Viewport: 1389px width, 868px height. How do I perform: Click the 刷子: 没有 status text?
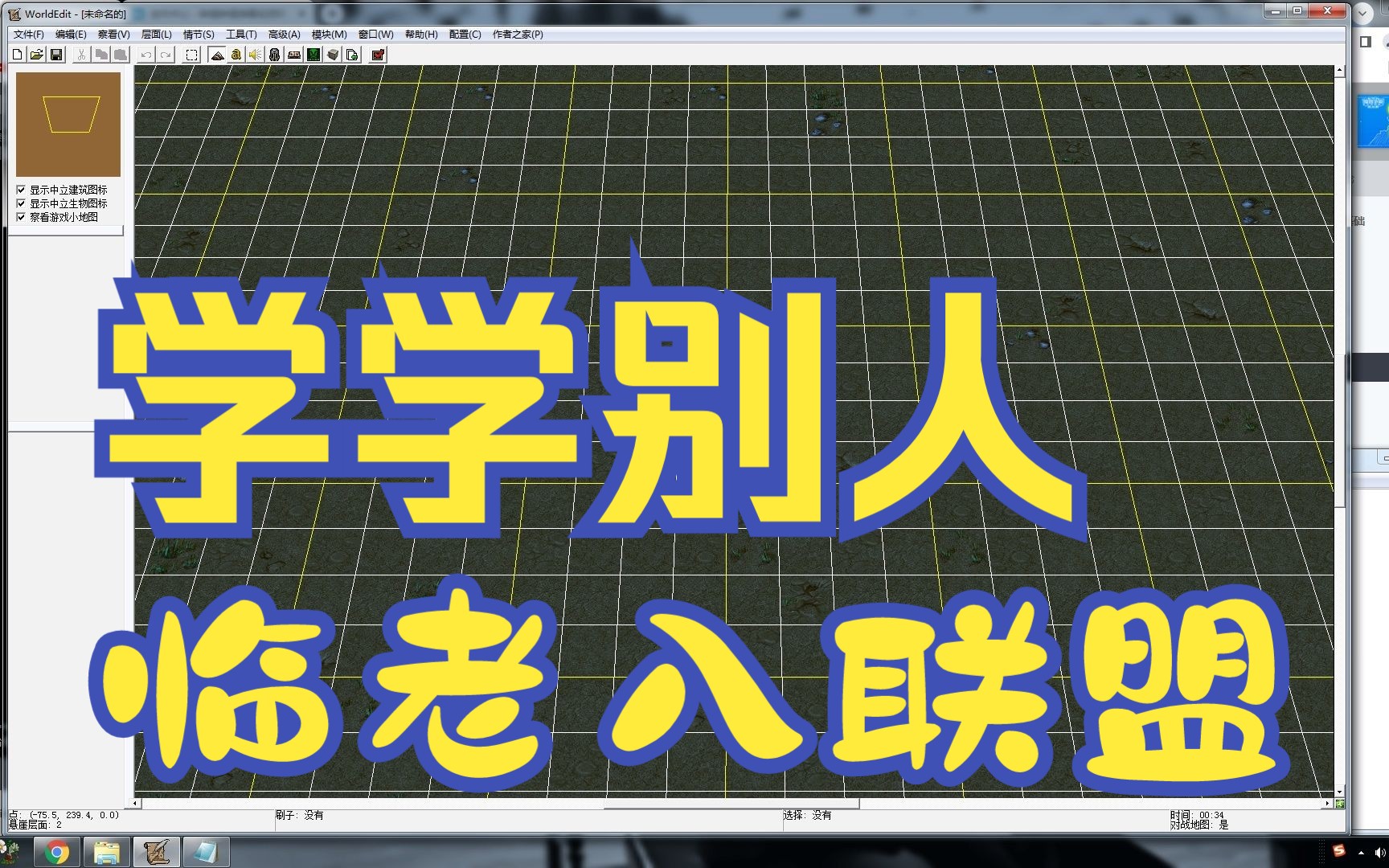tap(300, 815)
